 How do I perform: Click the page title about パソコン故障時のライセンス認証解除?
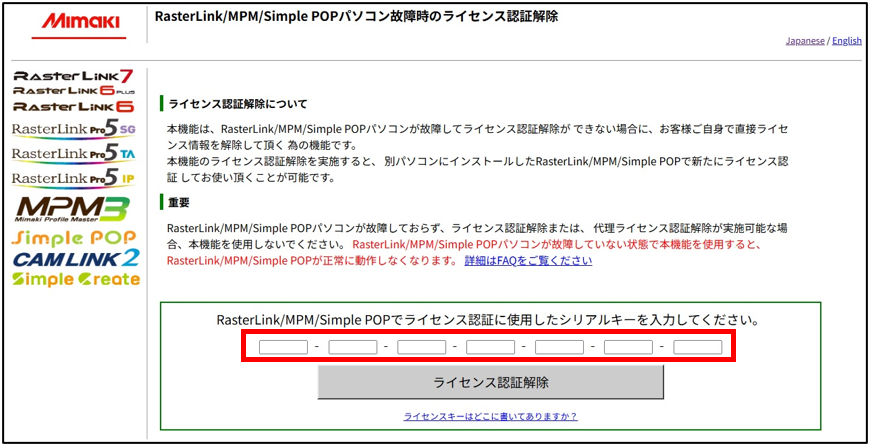click(356, 17)
